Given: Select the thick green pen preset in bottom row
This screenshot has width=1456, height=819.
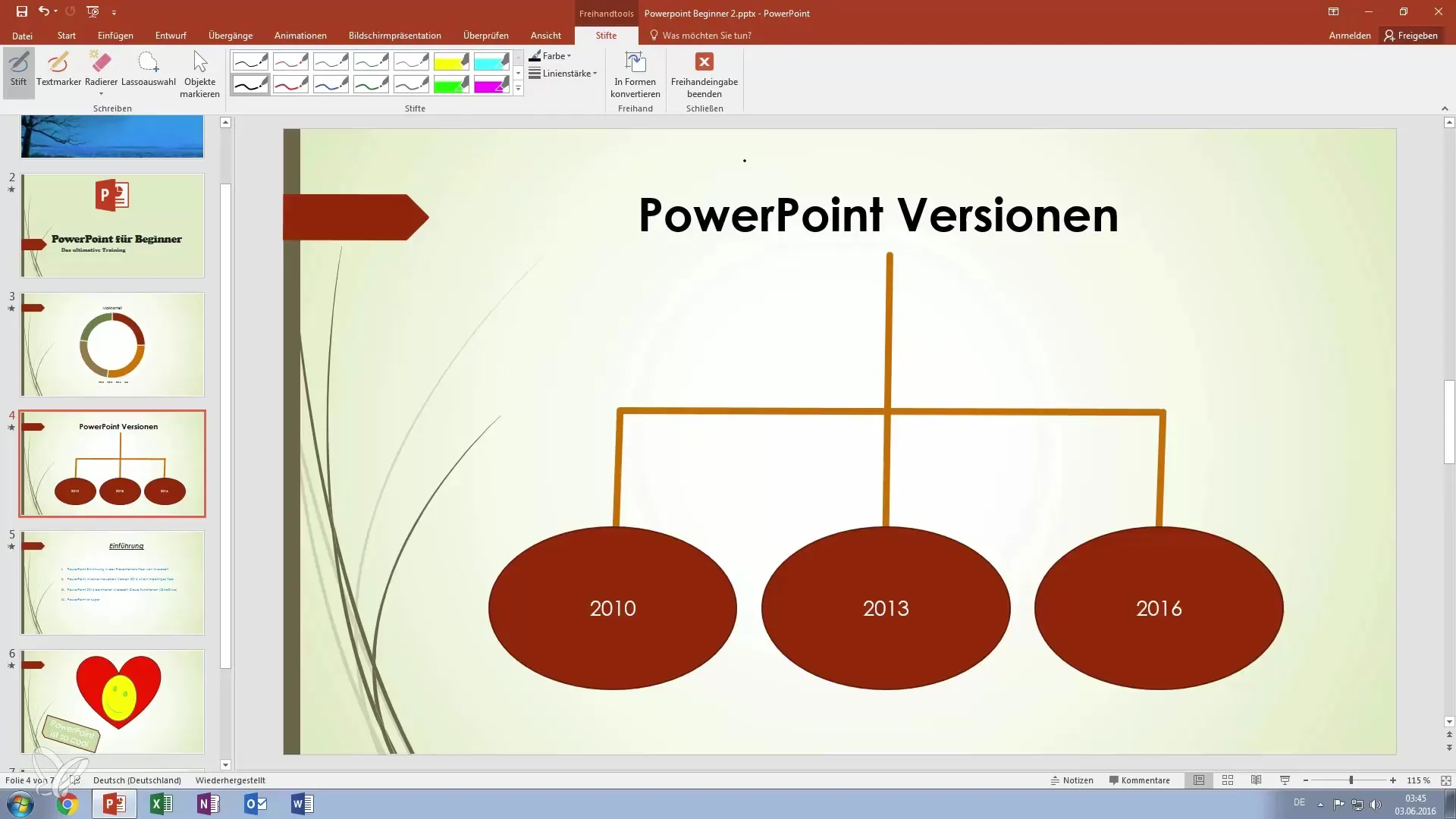Looking at the screenshot, I should tap(371, 84).
